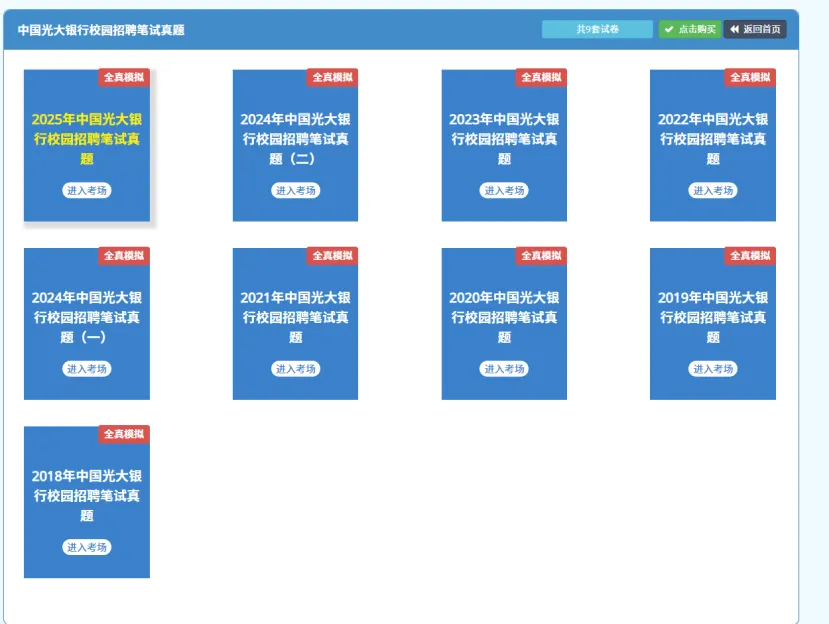Click 进入考场 under the 2019年 paper
Screen dimensions: 829x624
[x=713, y=369]
